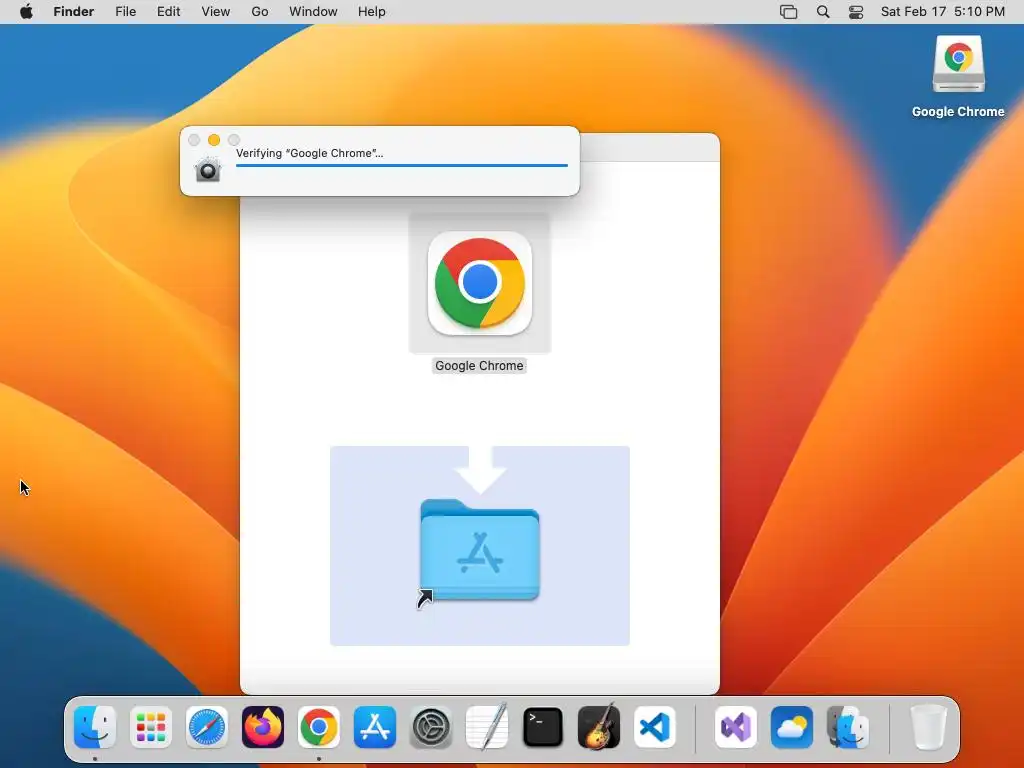Launch Launchpad from the Dock
1024x768 pixels.
(151, 727)
